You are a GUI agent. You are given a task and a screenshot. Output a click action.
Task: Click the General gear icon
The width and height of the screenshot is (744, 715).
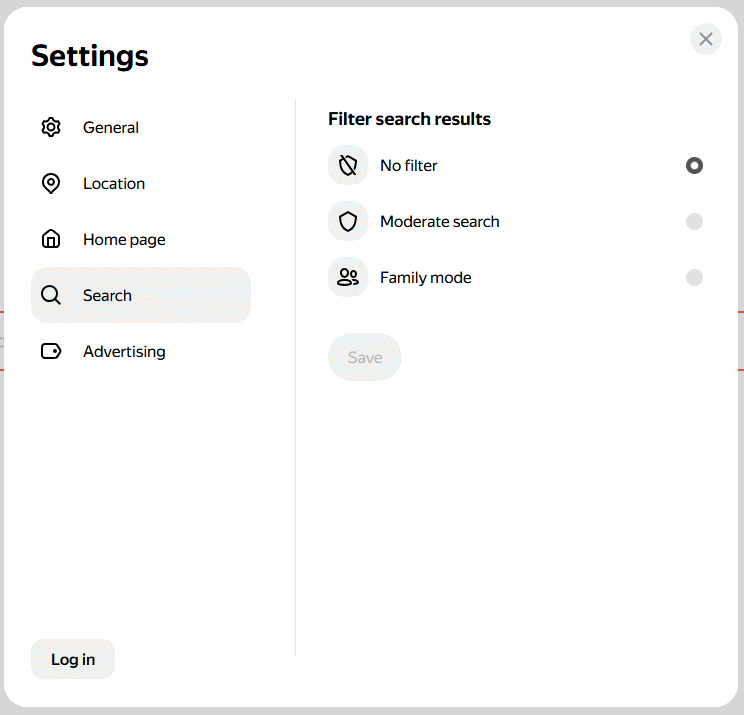click(51, 127)
